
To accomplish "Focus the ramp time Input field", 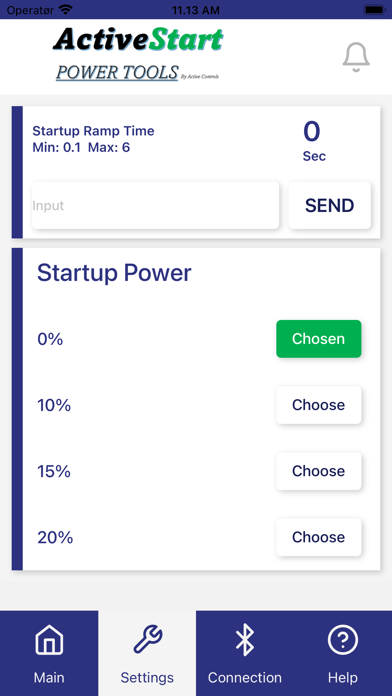I will tap(155, 206).
